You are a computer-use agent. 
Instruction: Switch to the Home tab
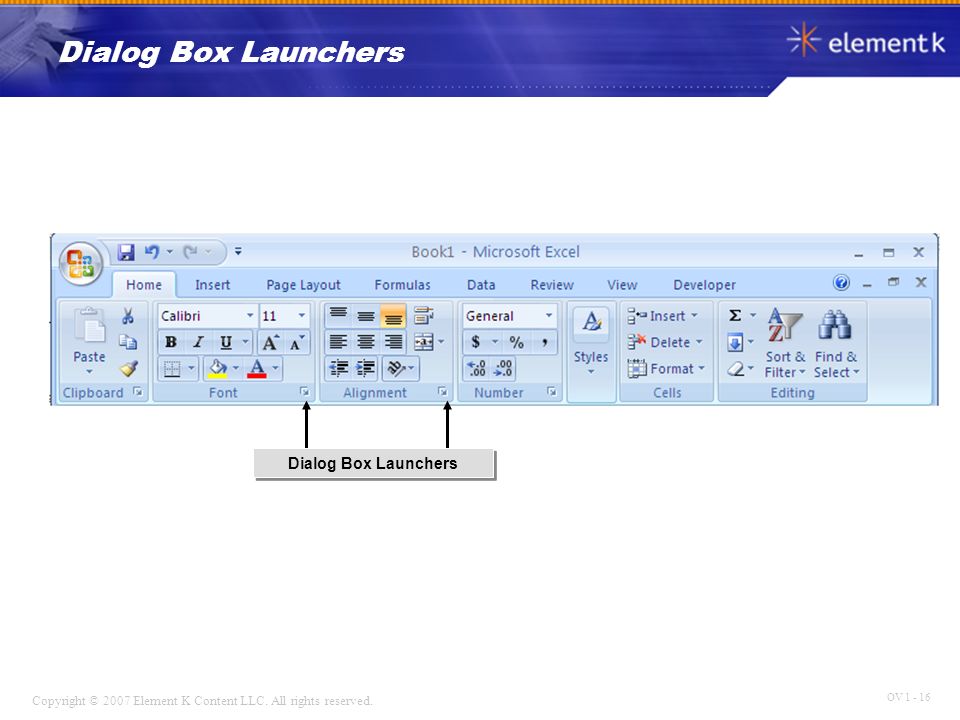(144, 285)
